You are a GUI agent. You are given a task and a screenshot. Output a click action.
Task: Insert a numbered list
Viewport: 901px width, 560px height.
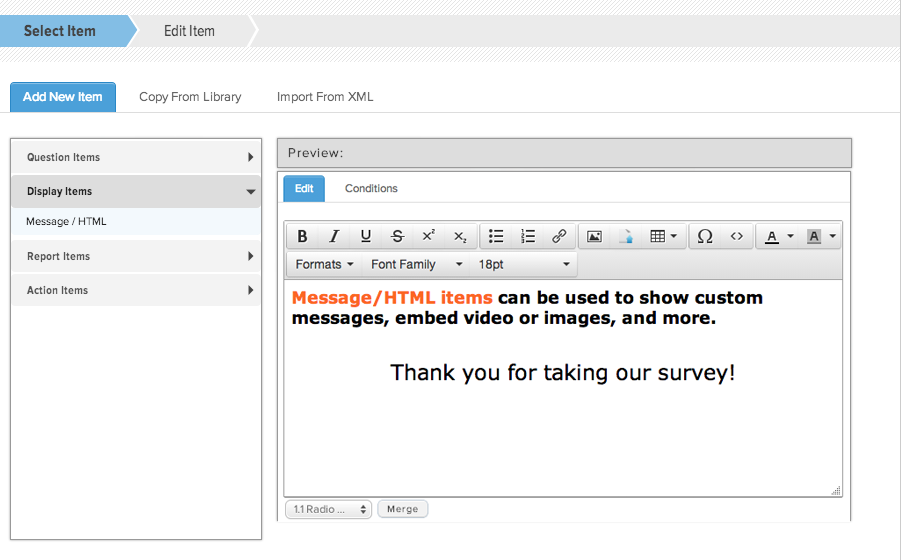(527, 236)
